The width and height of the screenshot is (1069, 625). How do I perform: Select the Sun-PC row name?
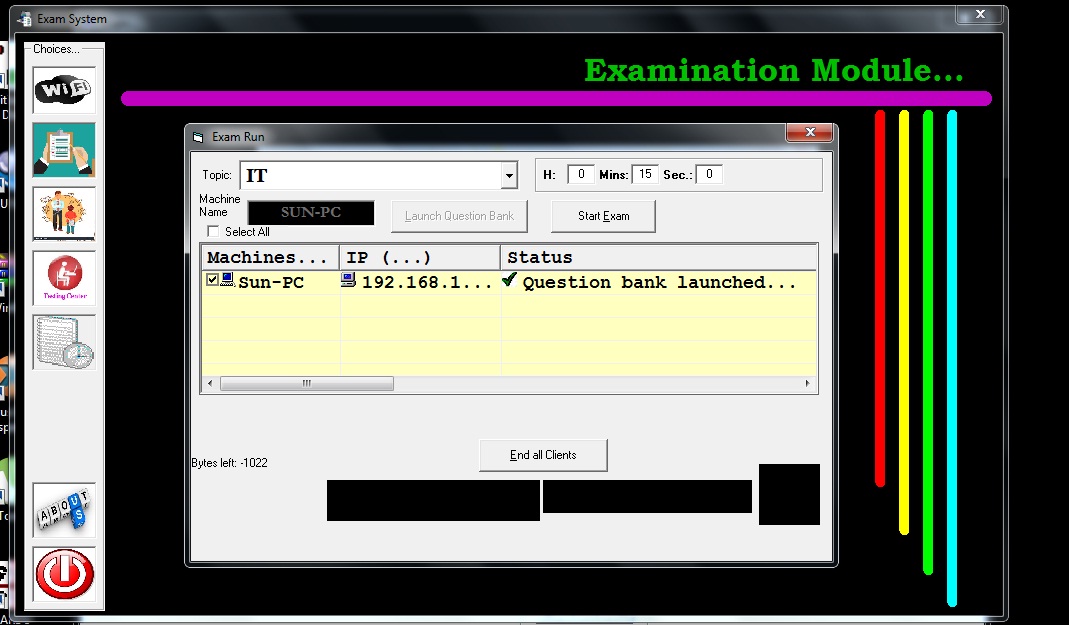(x=271, y=282)
